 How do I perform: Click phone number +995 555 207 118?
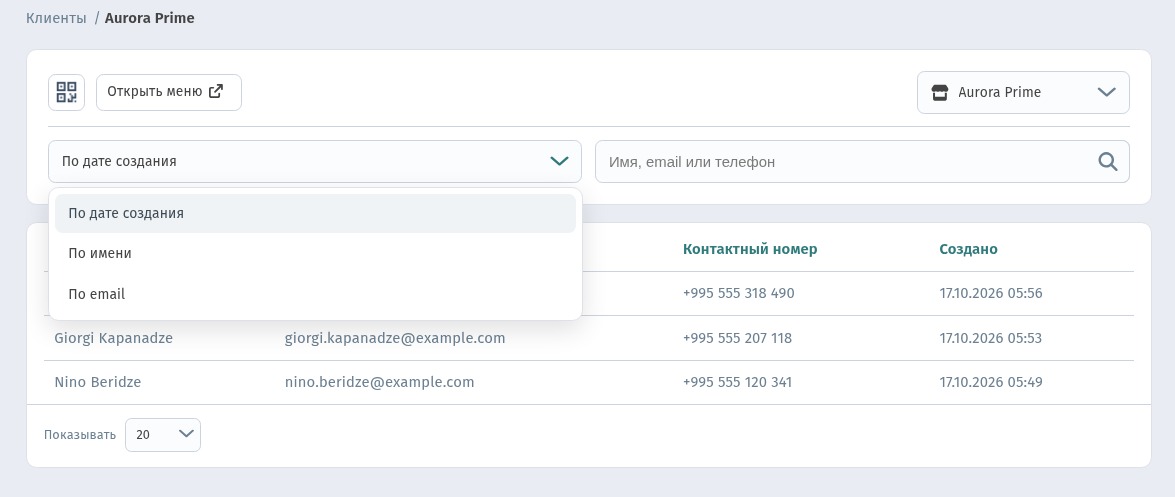[737, 338]
